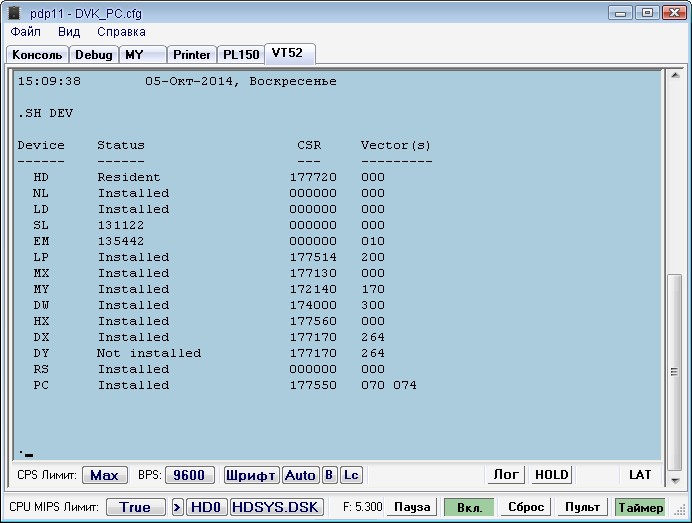Open the Шрифт font button

click(251, 475)
